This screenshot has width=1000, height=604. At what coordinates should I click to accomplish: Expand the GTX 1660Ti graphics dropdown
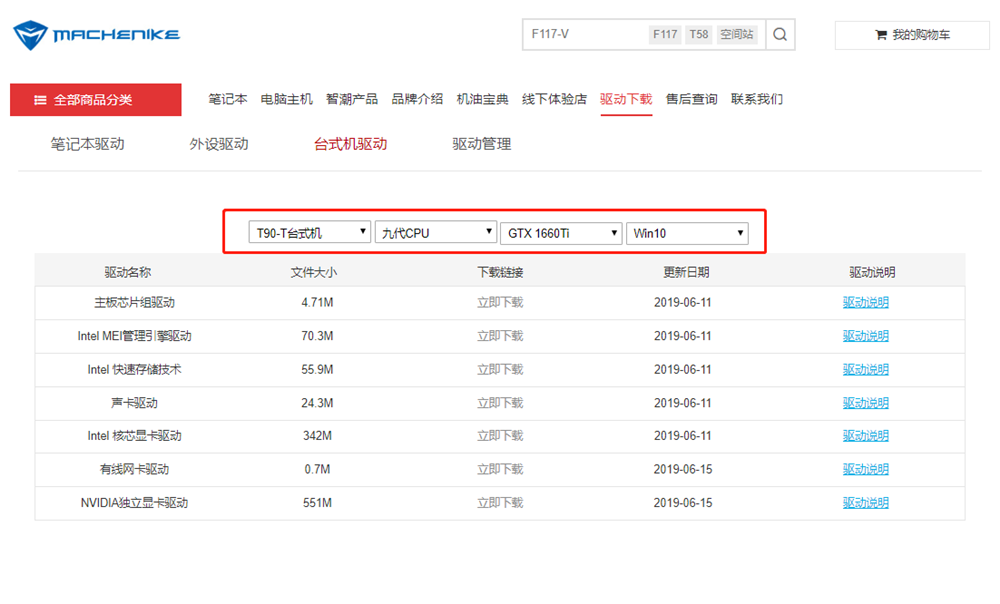tap(561, 233)
